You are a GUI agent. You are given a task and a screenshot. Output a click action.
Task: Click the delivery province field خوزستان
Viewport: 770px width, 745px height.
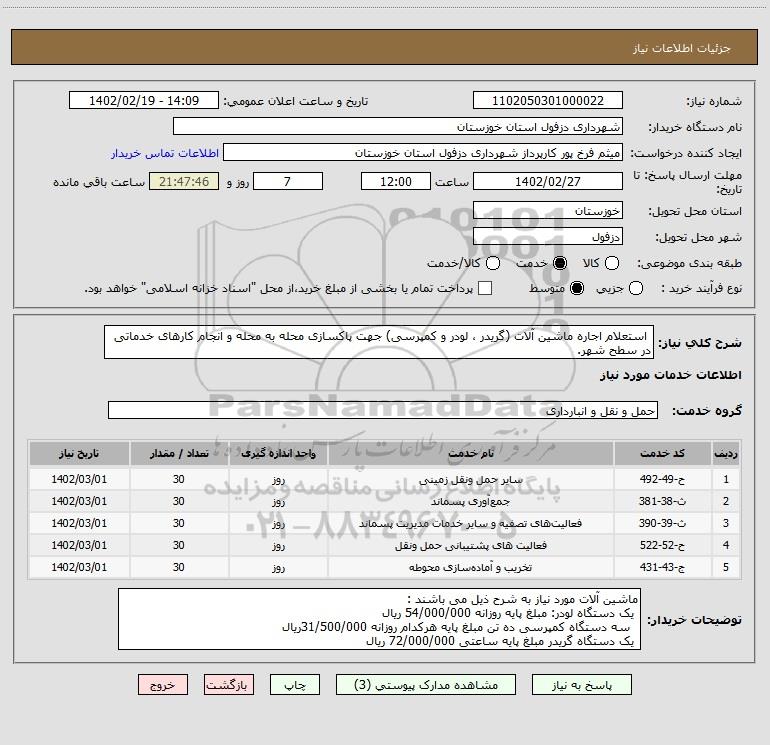click(548, 211)
